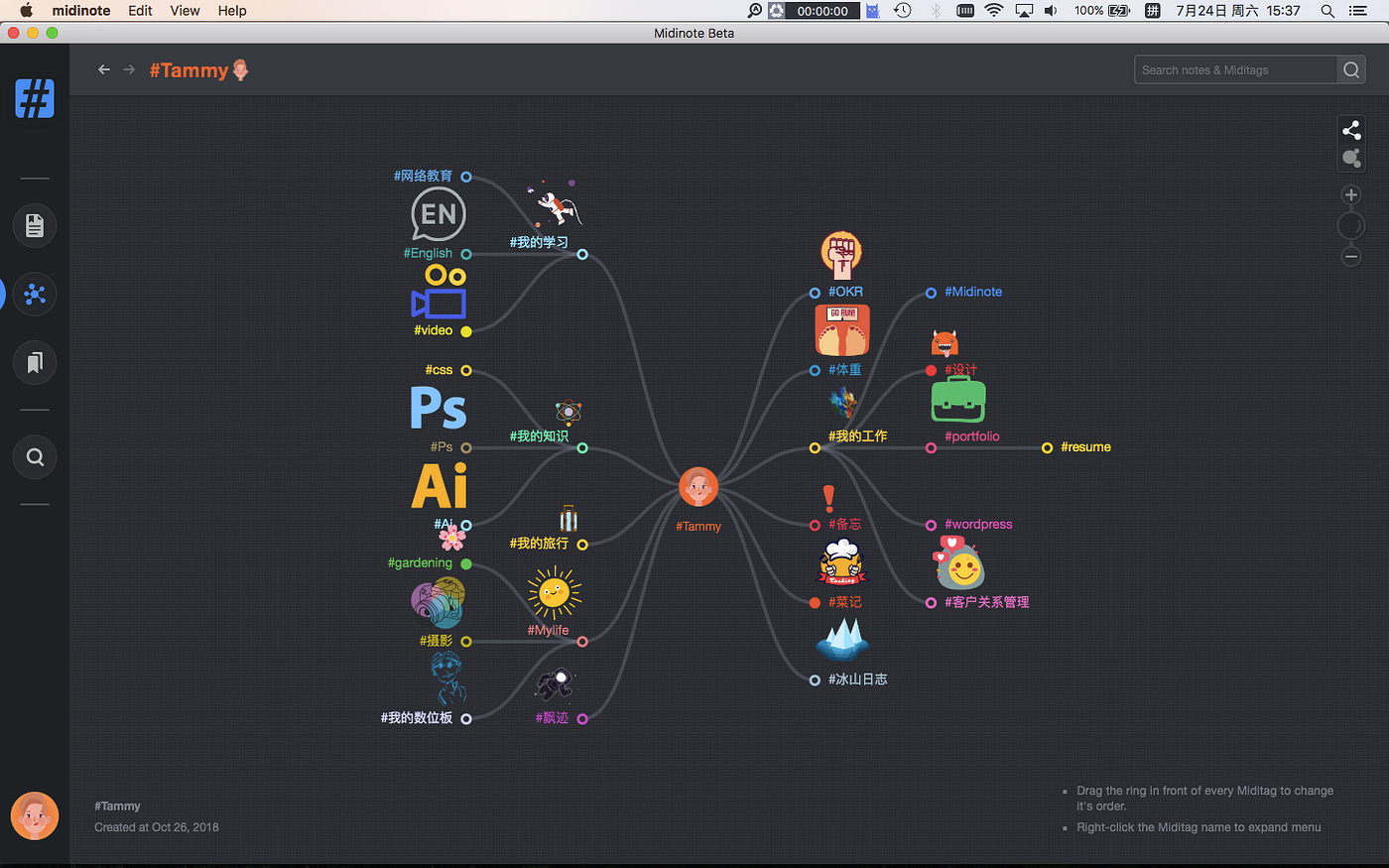Open macOS Spotlight search in menu bar

pyautogui.click(x=1326, y=10)
